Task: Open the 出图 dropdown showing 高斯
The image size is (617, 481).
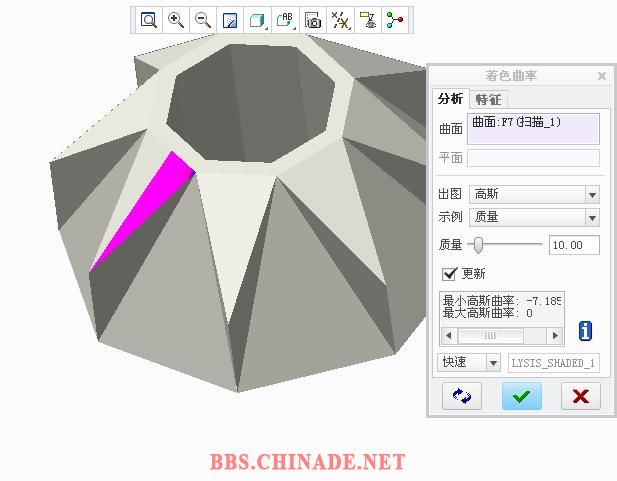Action: pyautogui.click(x=534, y=194)
